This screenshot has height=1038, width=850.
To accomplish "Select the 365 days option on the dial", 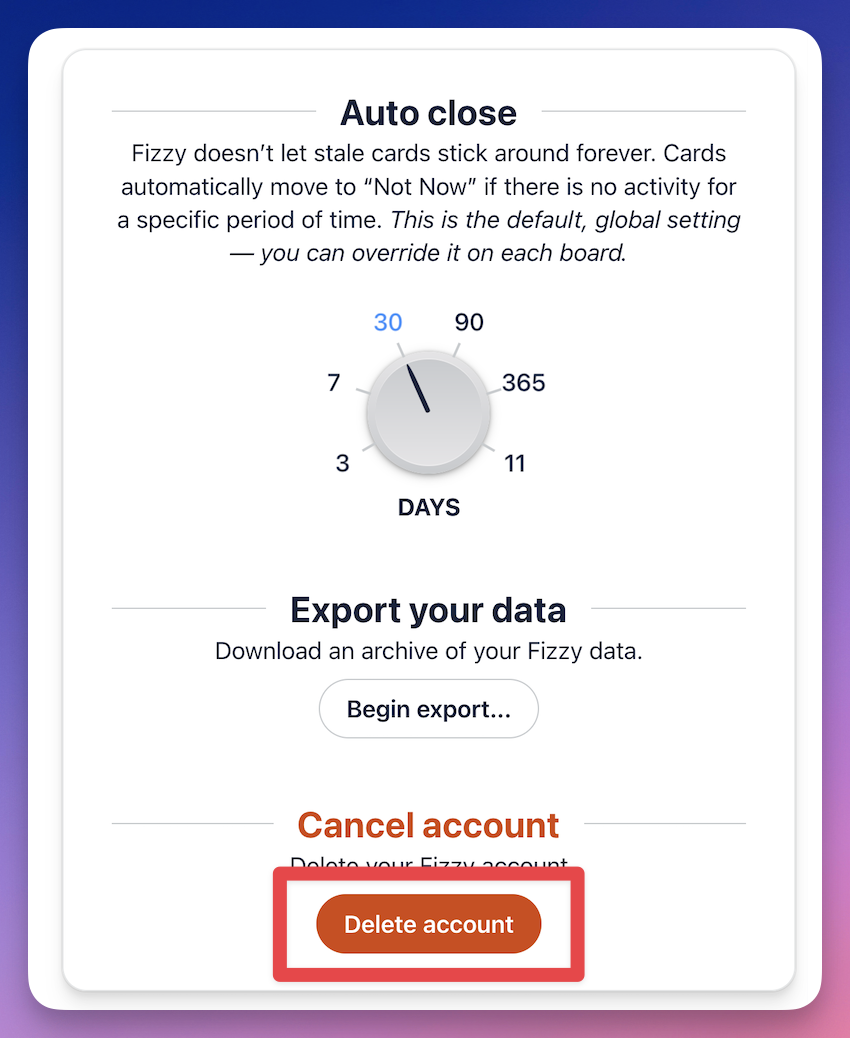I will 521,383.
